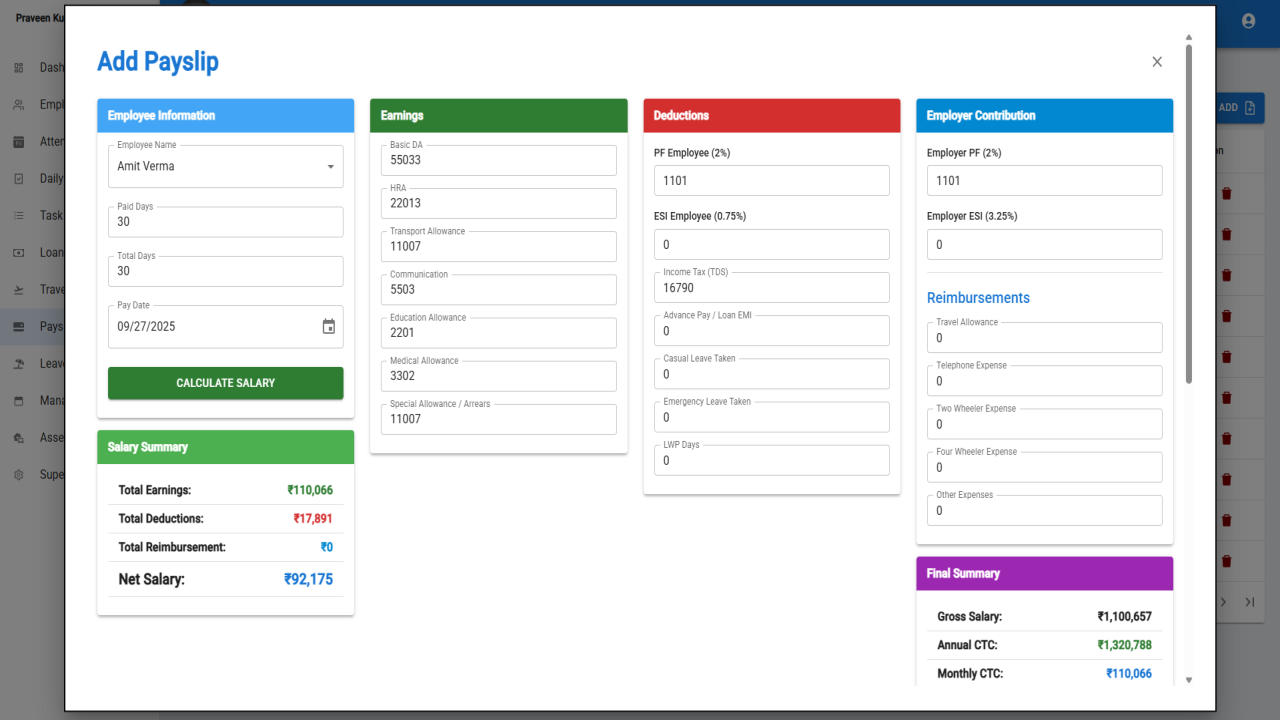Click the Payslip sidebar icon
The image size is (1280, 720).
coord(18,327)
